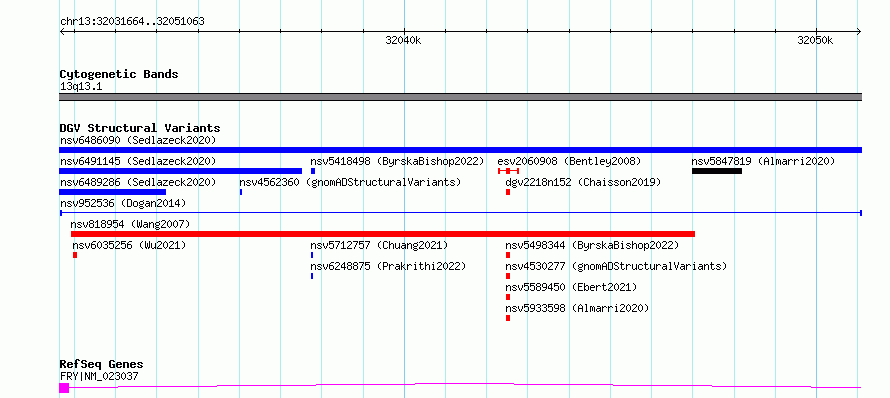Open nsv5847819 (Almarri2020) label
This screenshot has width=890, height=398.
tap(763, 161)
